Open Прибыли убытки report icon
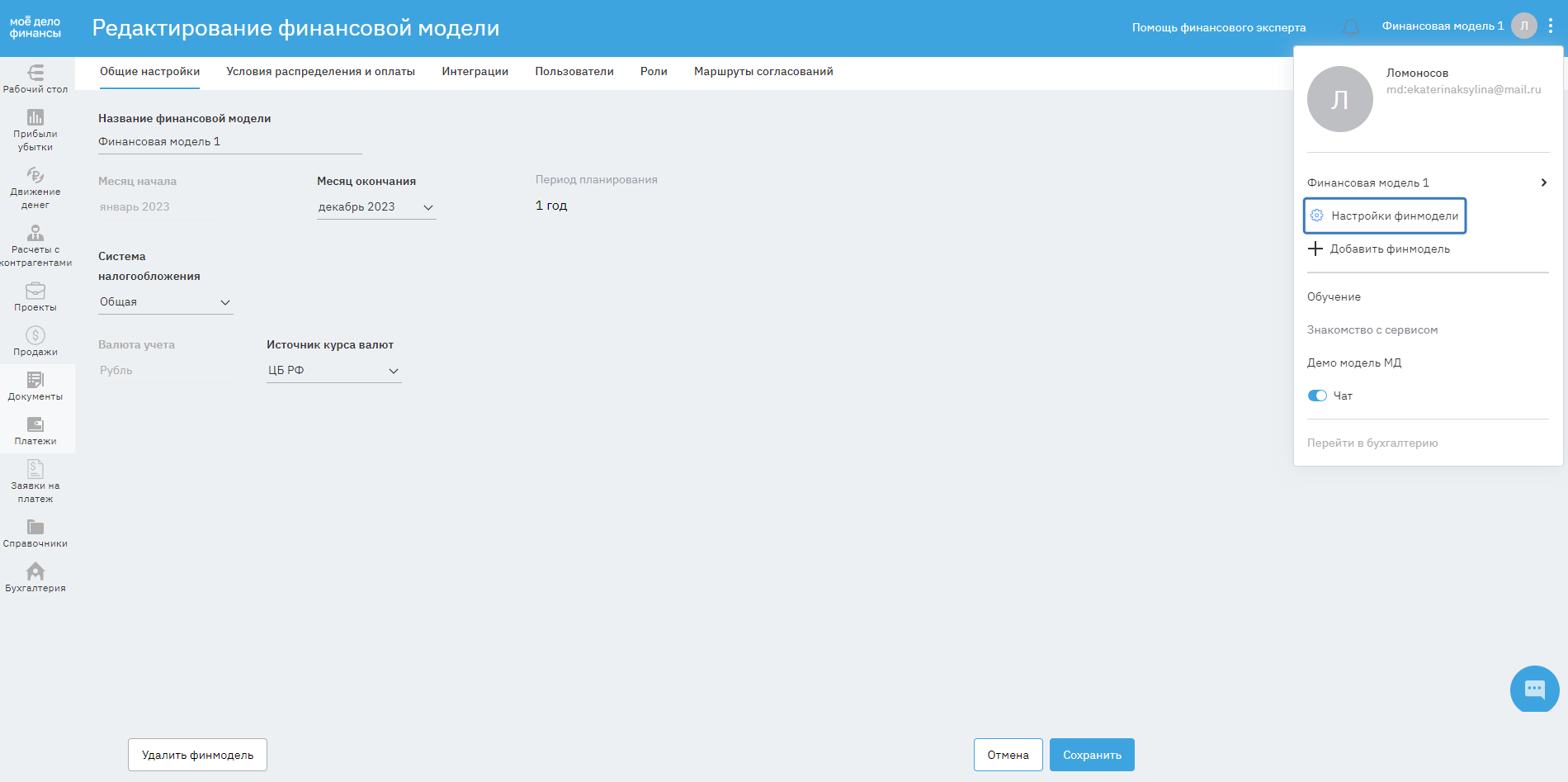This screenshot has width=1568, height=782. click(35, 117)
